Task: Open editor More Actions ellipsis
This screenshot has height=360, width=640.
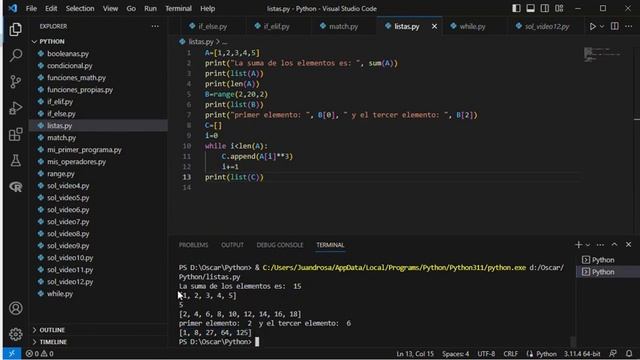Action: pos(629,27)
